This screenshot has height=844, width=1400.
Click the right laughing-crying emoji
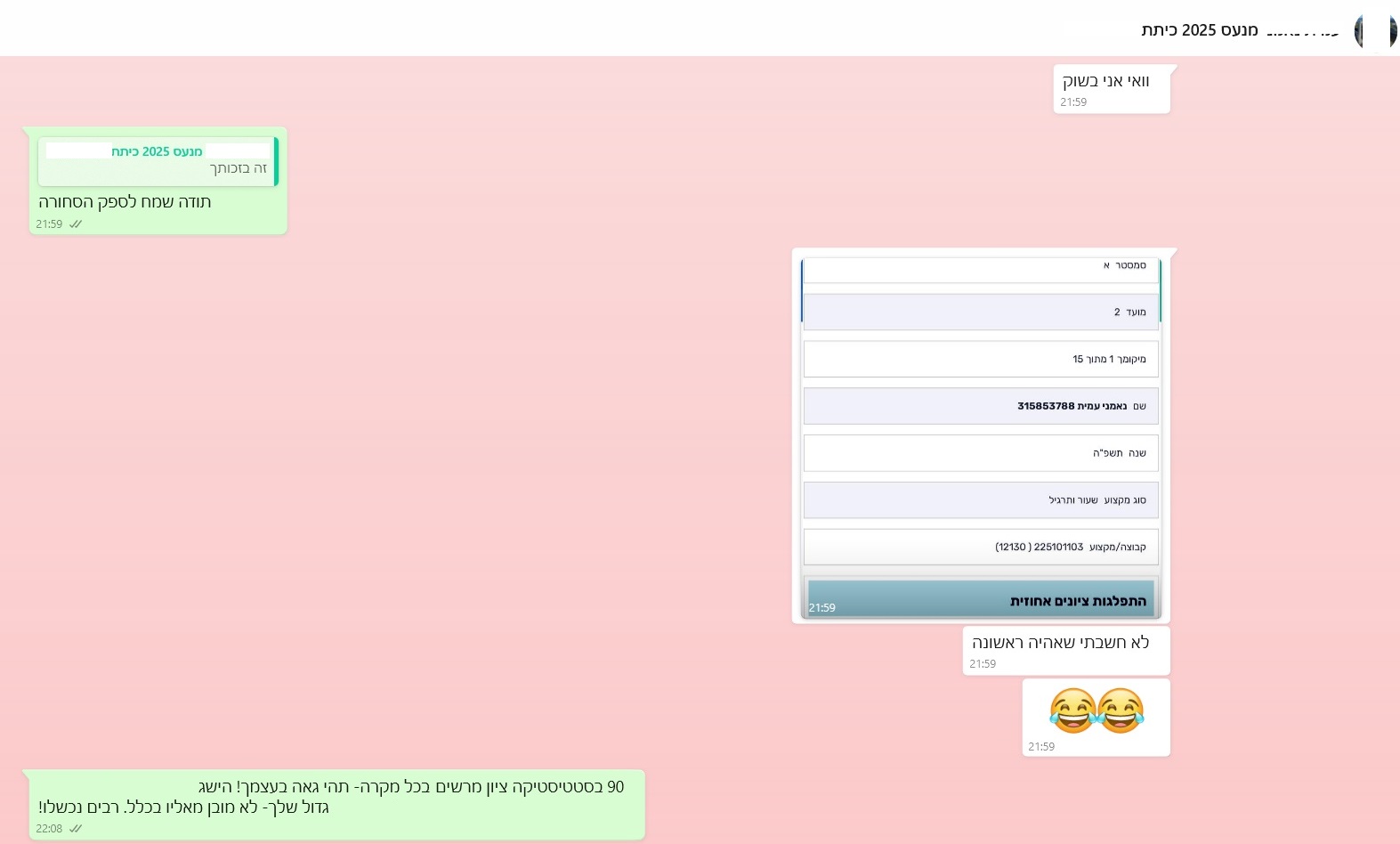tap(1121, 711)
